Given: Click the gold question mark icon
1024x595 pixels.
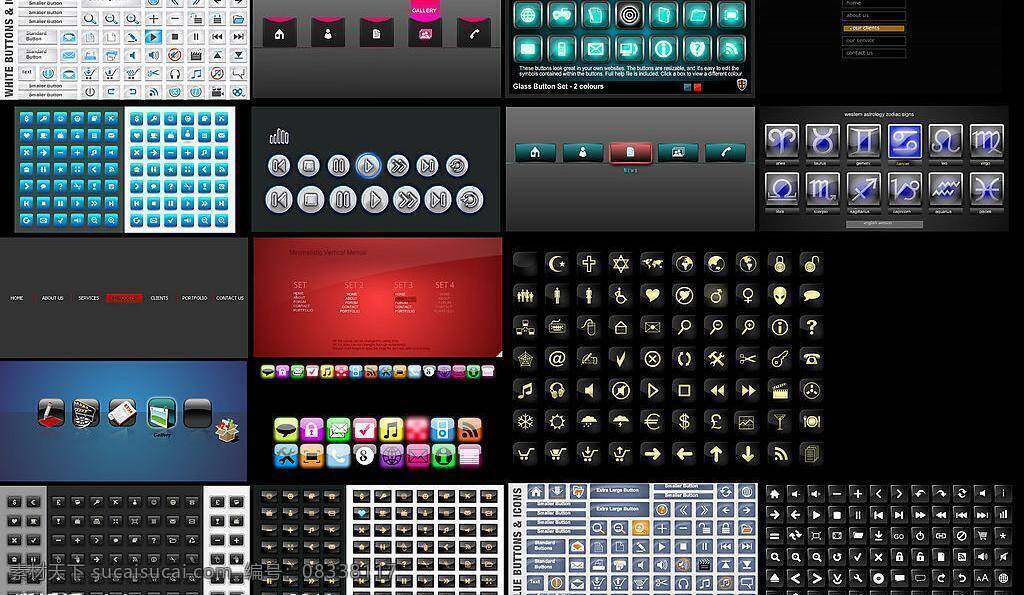Looking at the screenshot, I should (811, 327).
